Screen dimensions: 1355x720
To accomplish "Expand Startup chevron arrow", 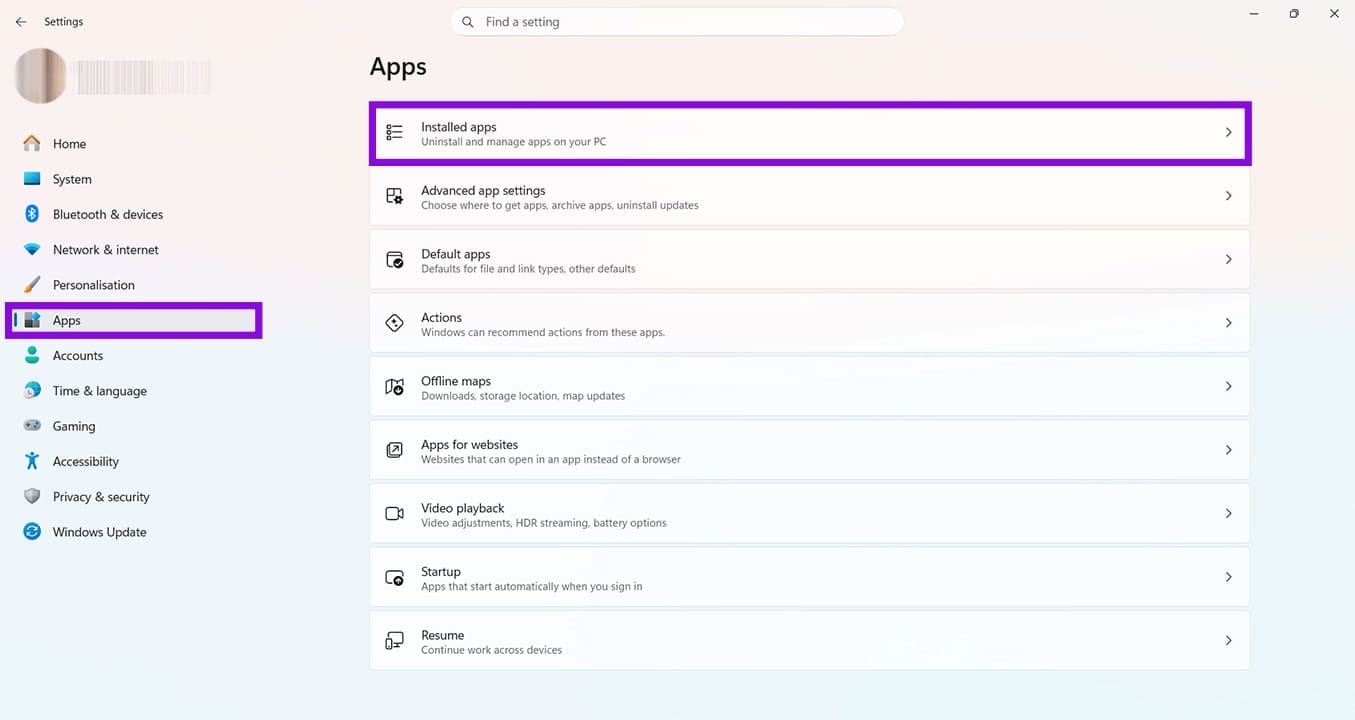I will 1229,577.
